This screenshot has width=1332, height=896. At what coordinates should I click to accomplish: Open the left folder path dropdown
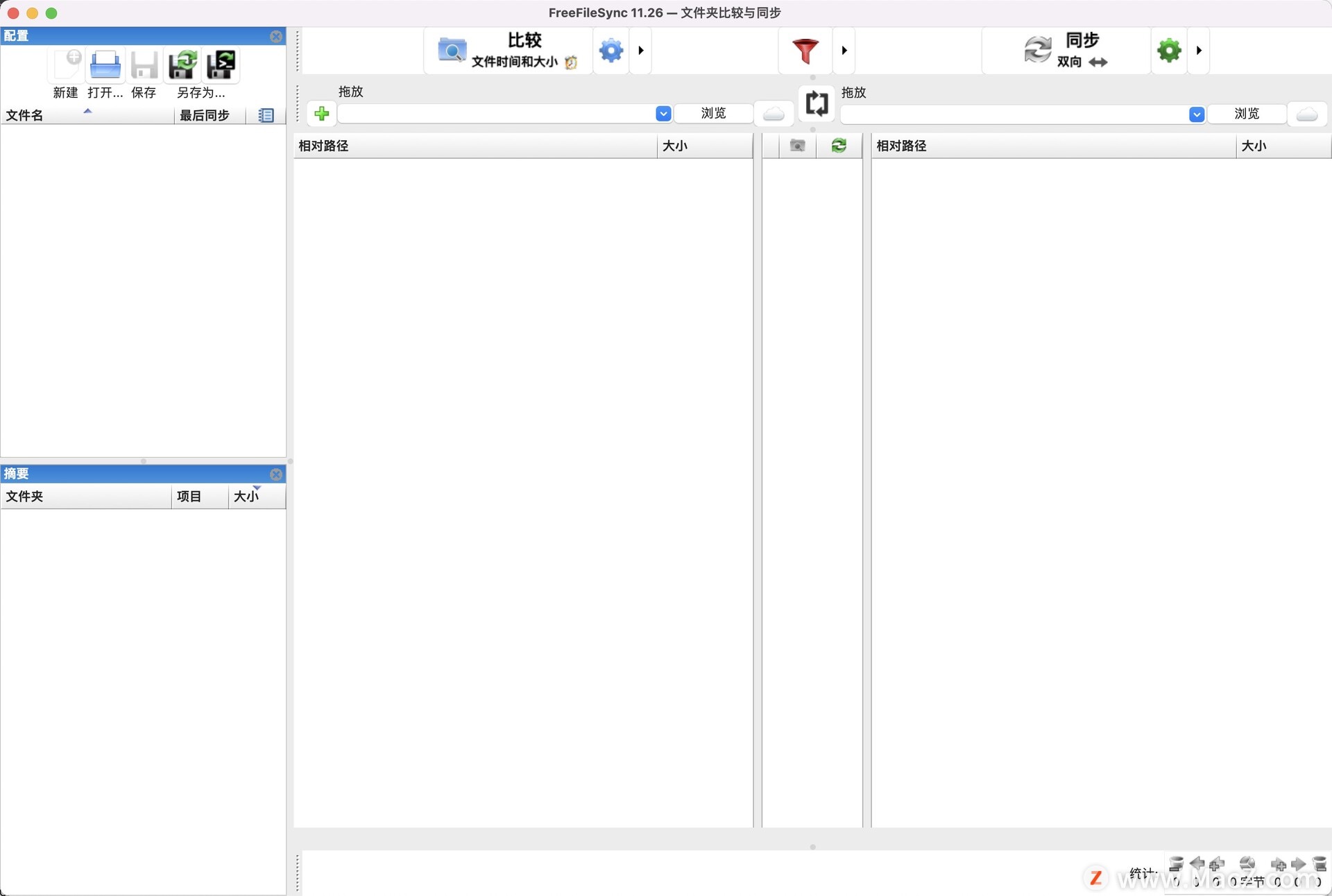(663, 113)
